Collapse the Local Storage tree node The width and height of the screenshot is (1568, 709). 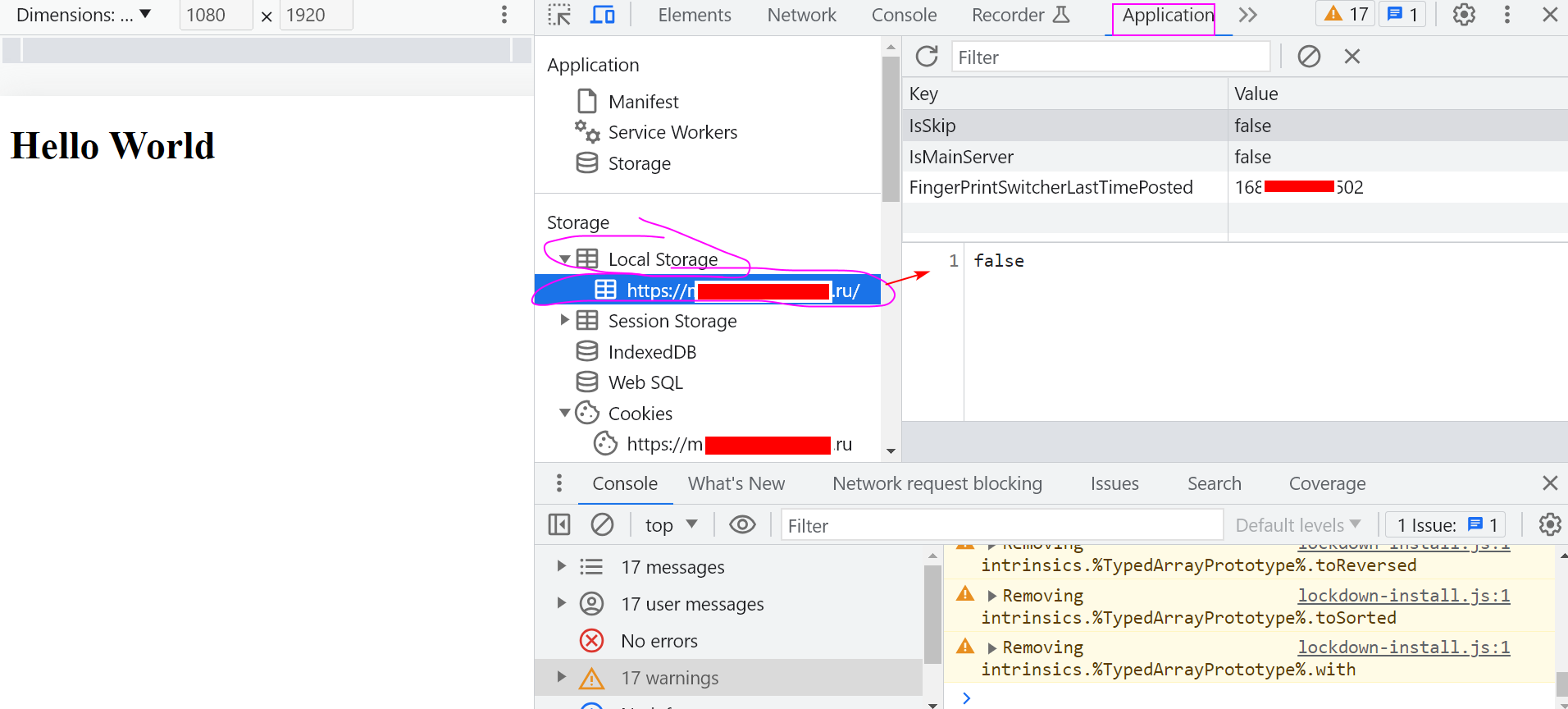click(564, 259)
